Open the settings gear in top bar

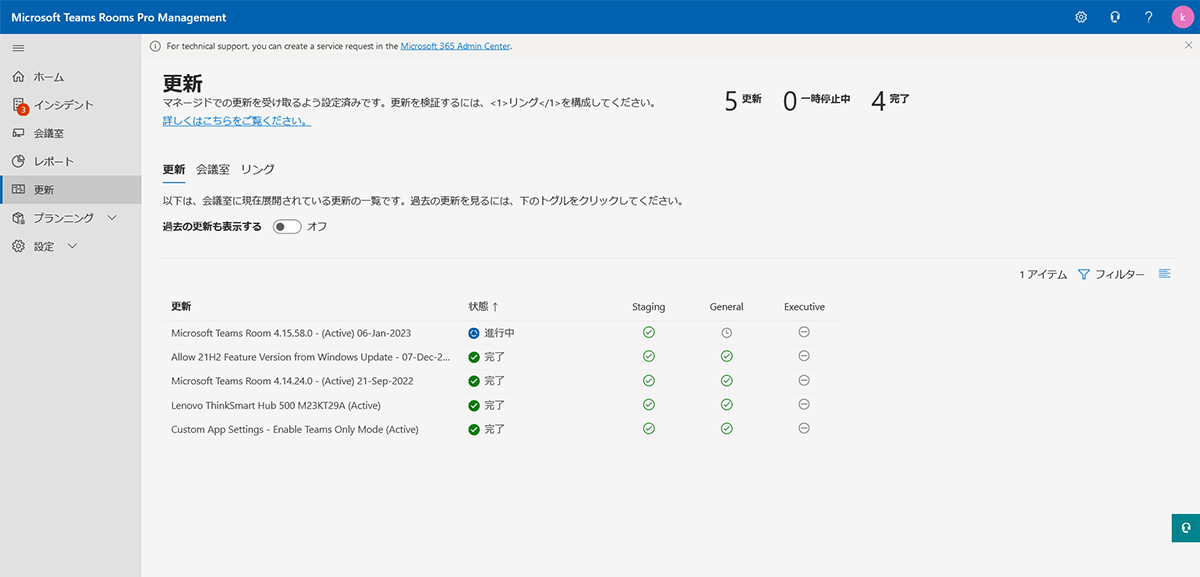[x=1080, y=17]
